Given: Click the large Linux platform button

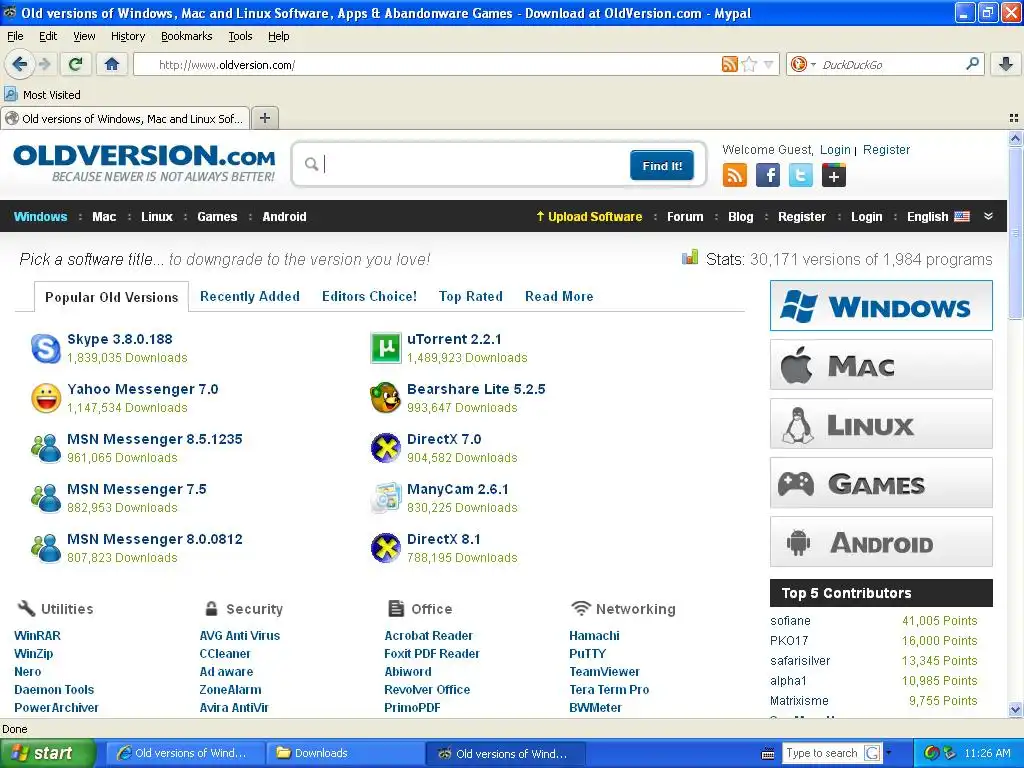Looking at the screenshot, I should [x=881, y=424].
